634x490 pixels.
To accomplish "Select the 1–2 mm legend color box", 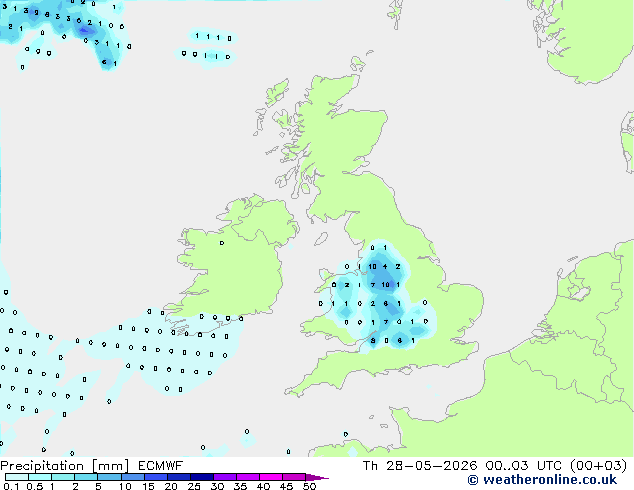I will (63, 477).
